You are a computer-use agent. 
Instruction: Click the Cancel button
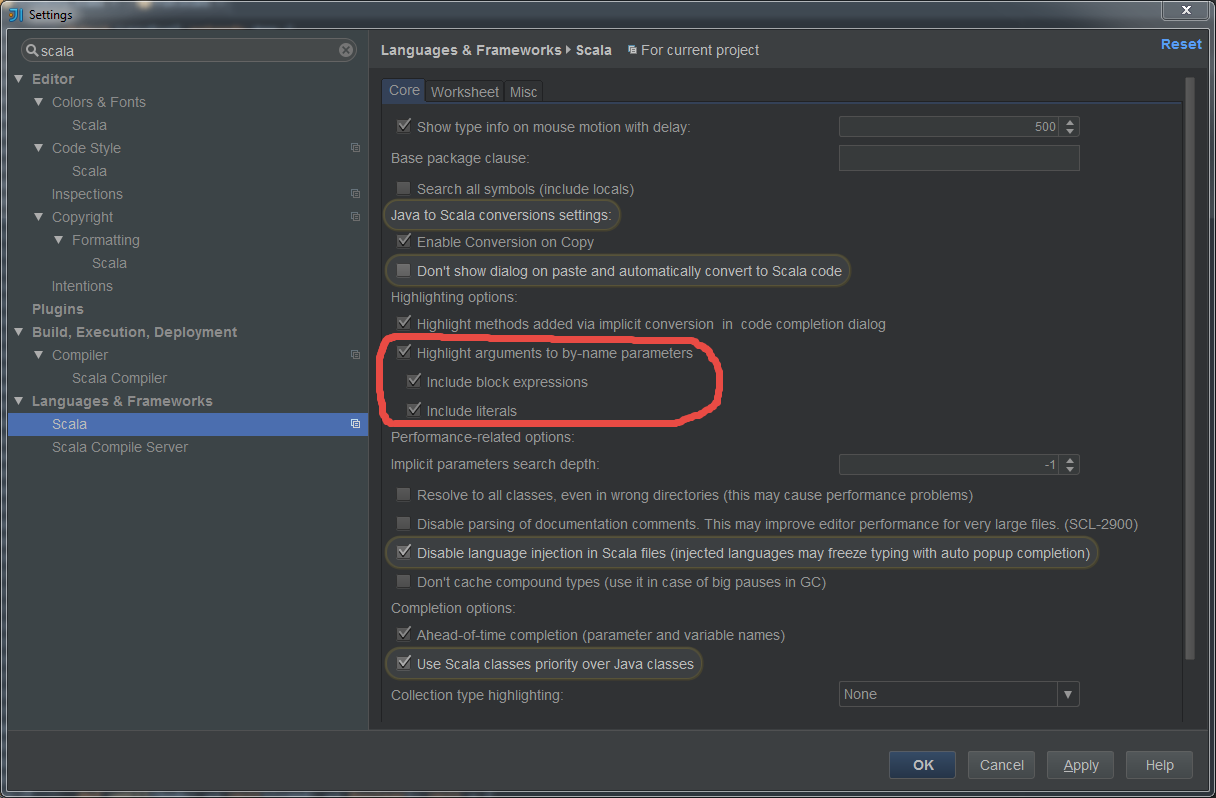click(x=1001, y=765)
